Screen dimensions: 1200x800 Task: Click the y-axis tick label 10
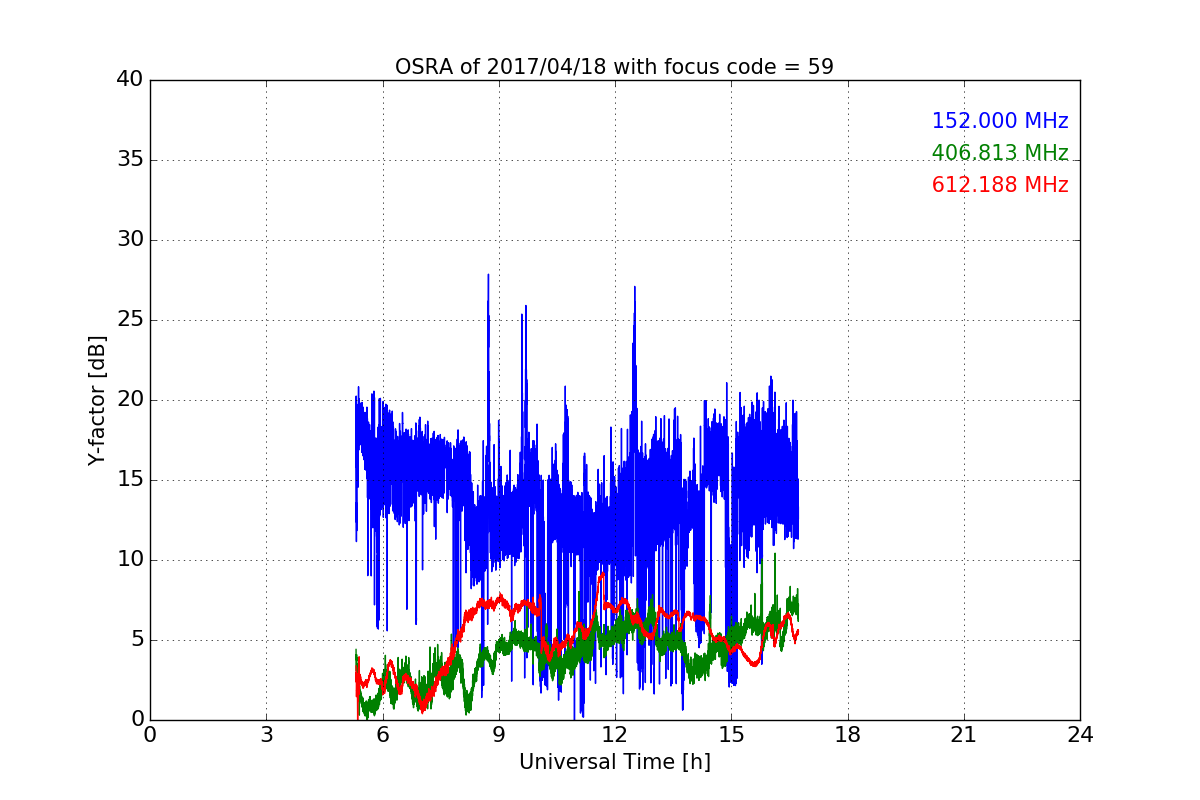(x=130, y=560)
